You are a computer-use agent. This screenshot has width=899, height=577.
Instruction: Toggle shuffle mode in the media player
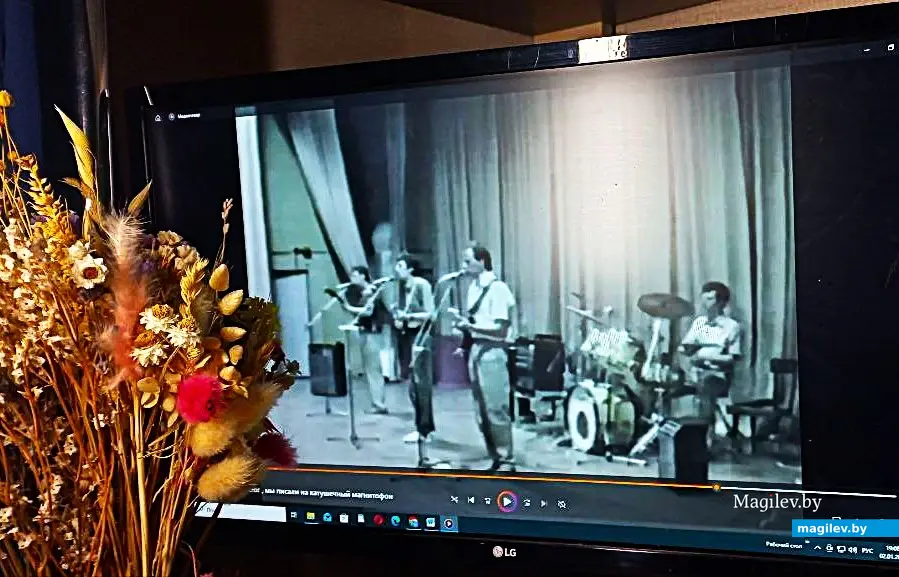coord(454,498)
